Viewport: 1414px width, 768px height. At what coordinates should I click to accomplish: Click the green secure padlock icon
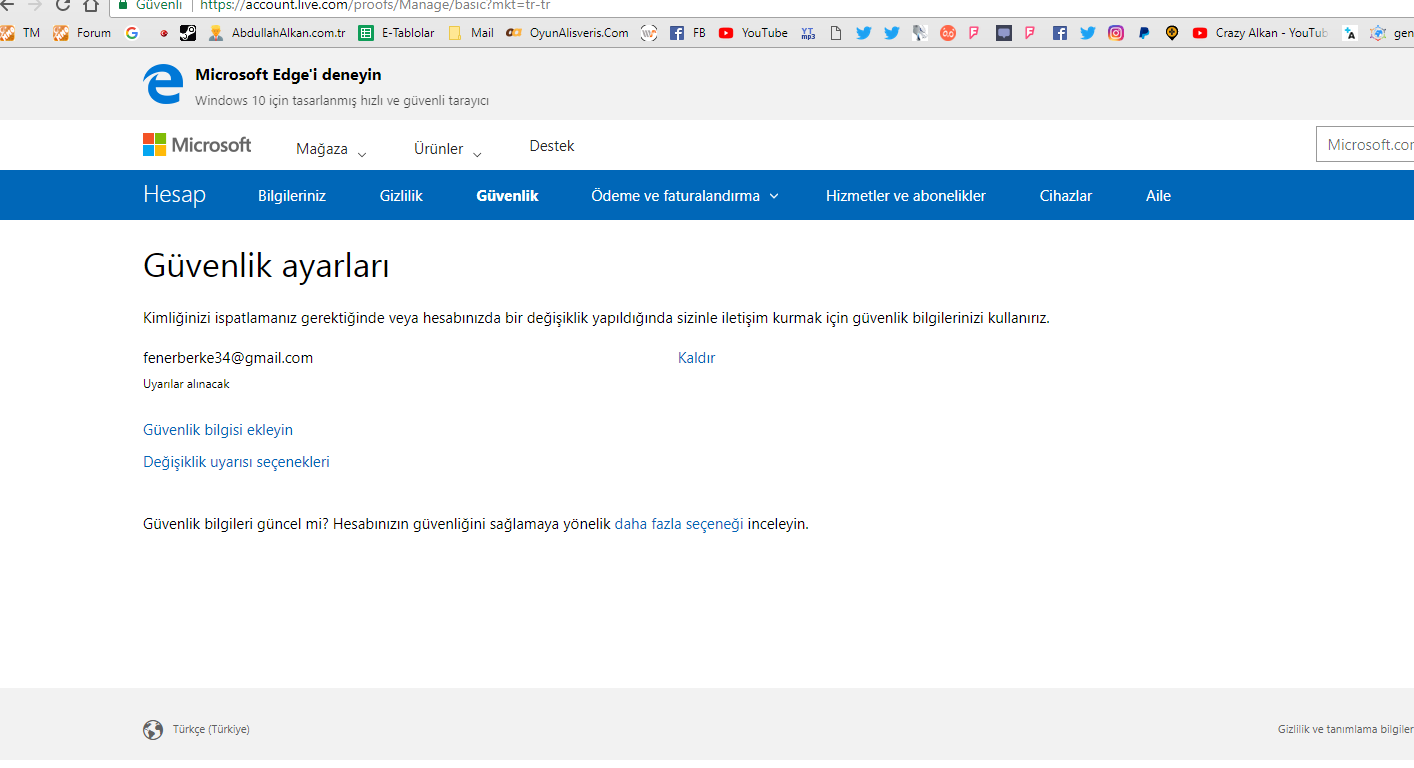click(x=123, y=5)
